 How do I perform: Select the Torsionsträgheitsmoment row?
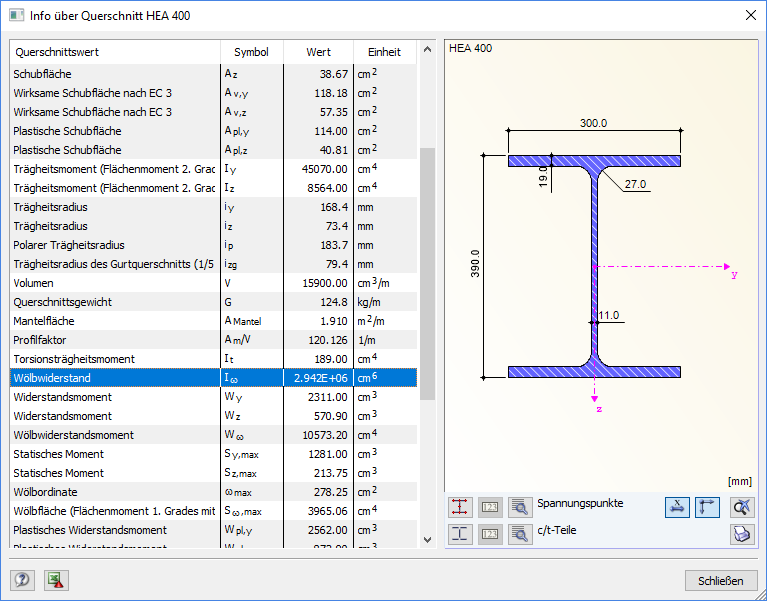[213, 359]
